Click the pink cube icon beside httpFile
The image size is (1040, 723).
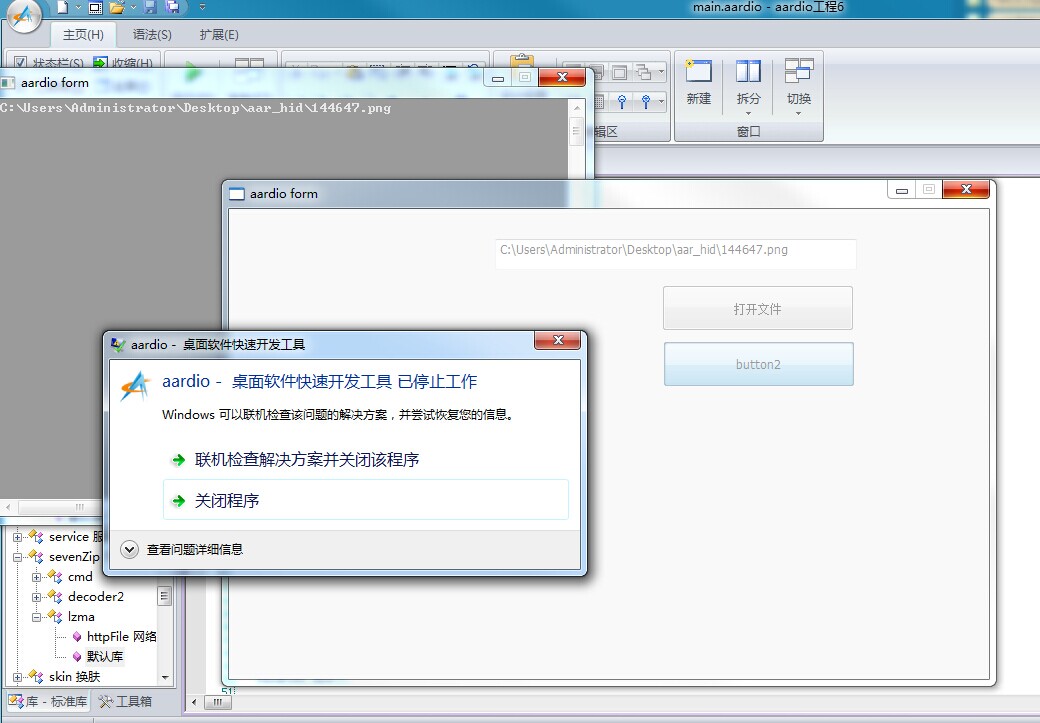pyautogui.click(x=77, y=637)
